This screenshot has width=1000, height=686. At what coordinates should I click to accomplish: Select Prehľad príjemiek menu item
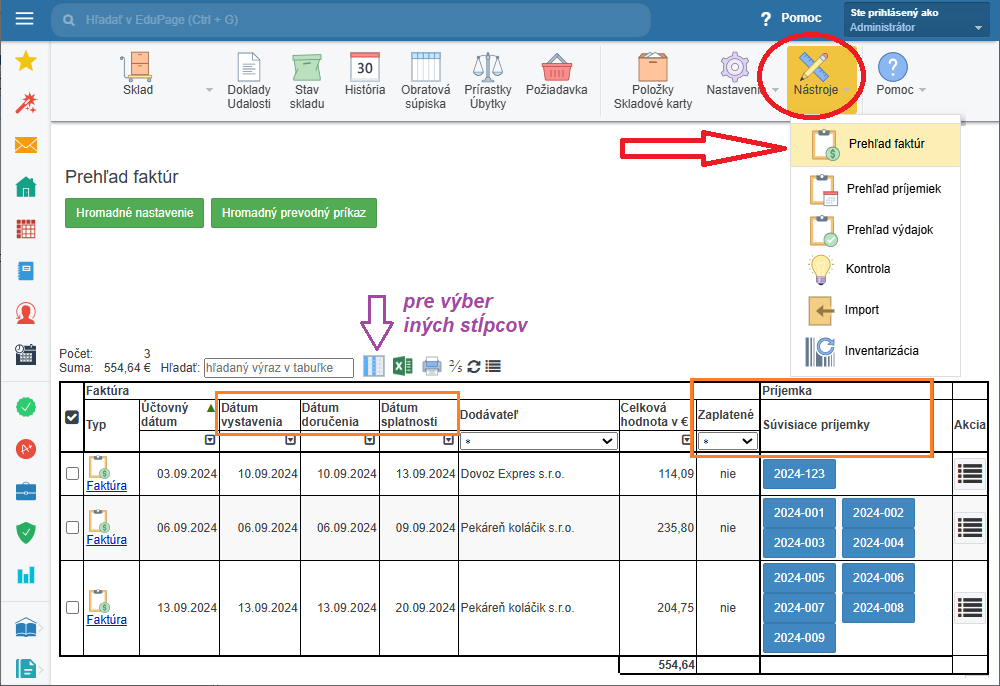point(892,188)
